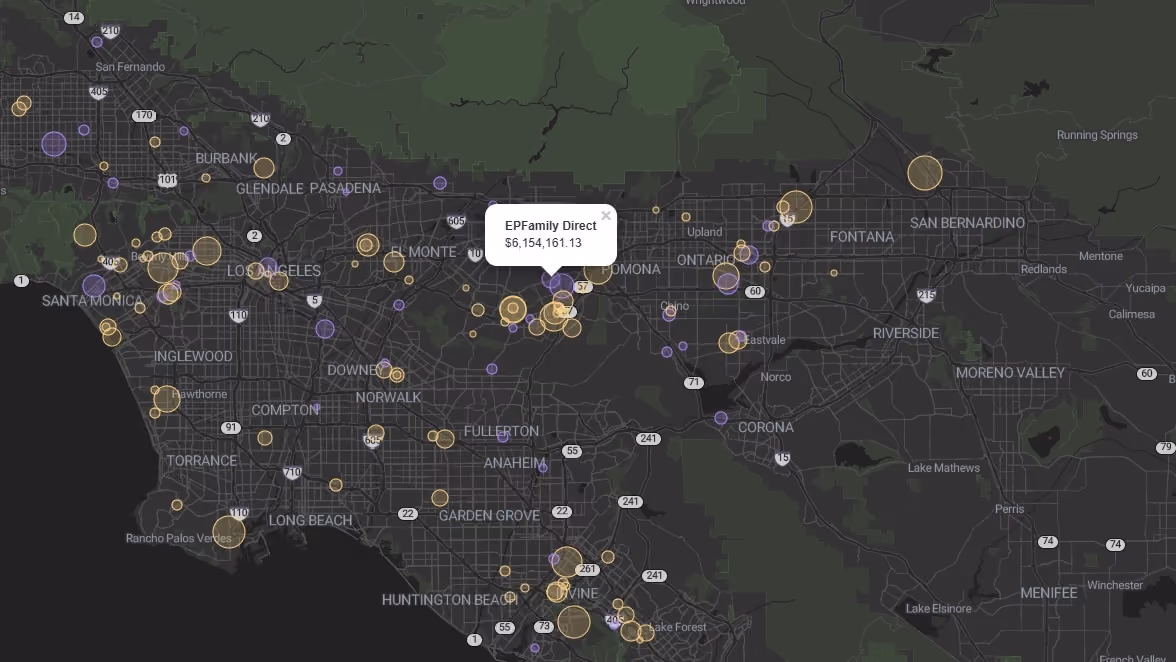Select the purple marker on the Chino label
1176x662 pixels.
669,314
